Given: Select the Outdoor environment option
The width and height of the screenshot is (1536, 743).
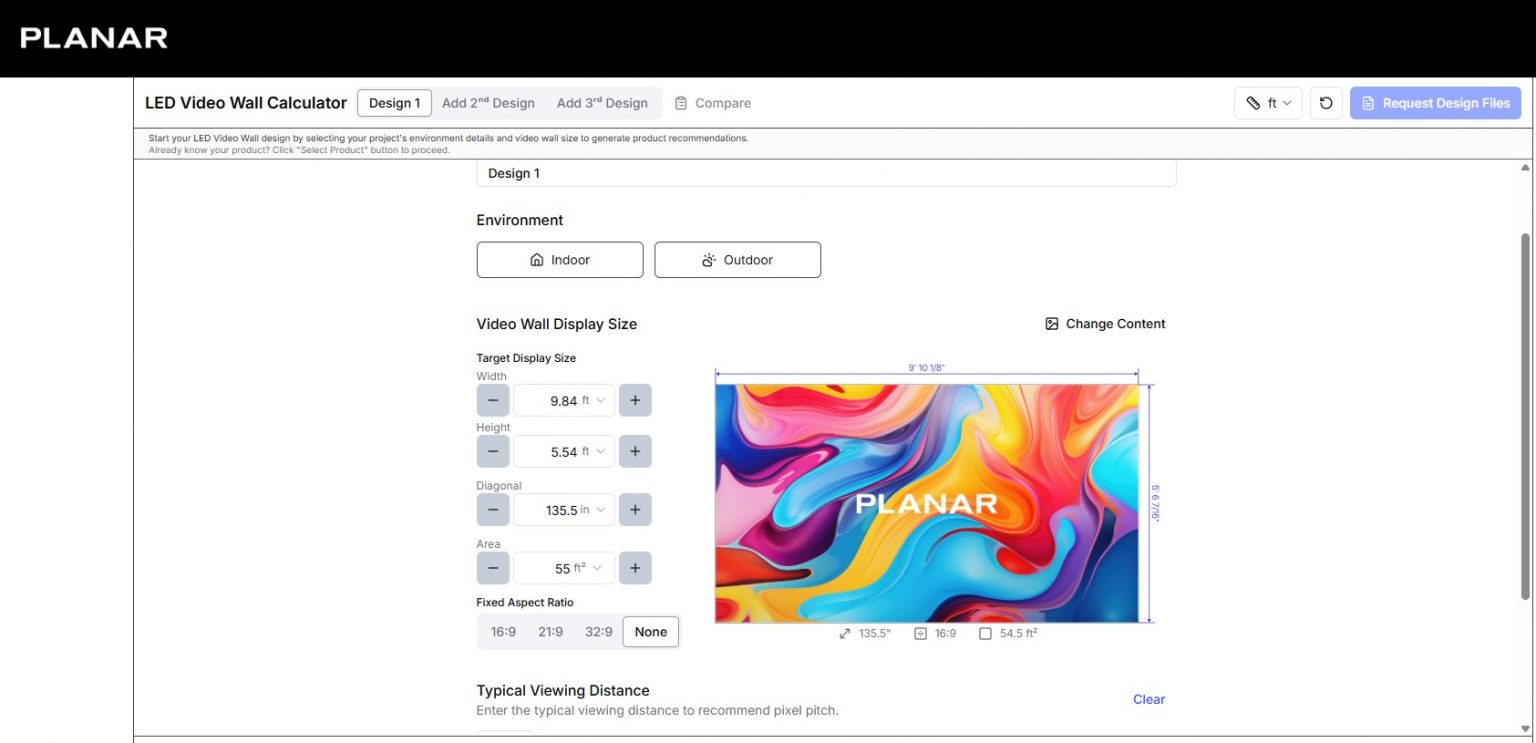Looking at the screenshot, I should [x=738, y=260].
